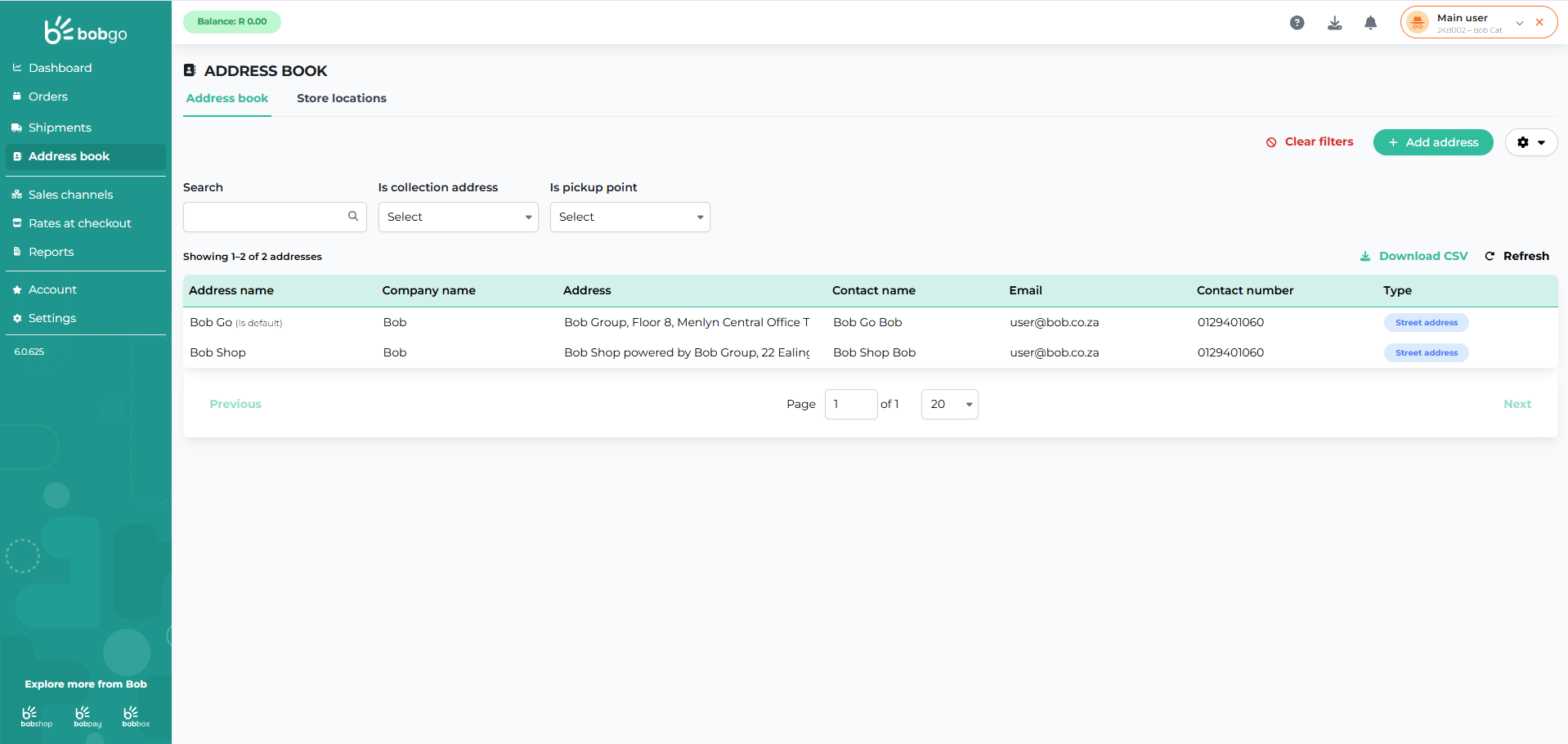Click Clear filters

(x=1310, y=142)
